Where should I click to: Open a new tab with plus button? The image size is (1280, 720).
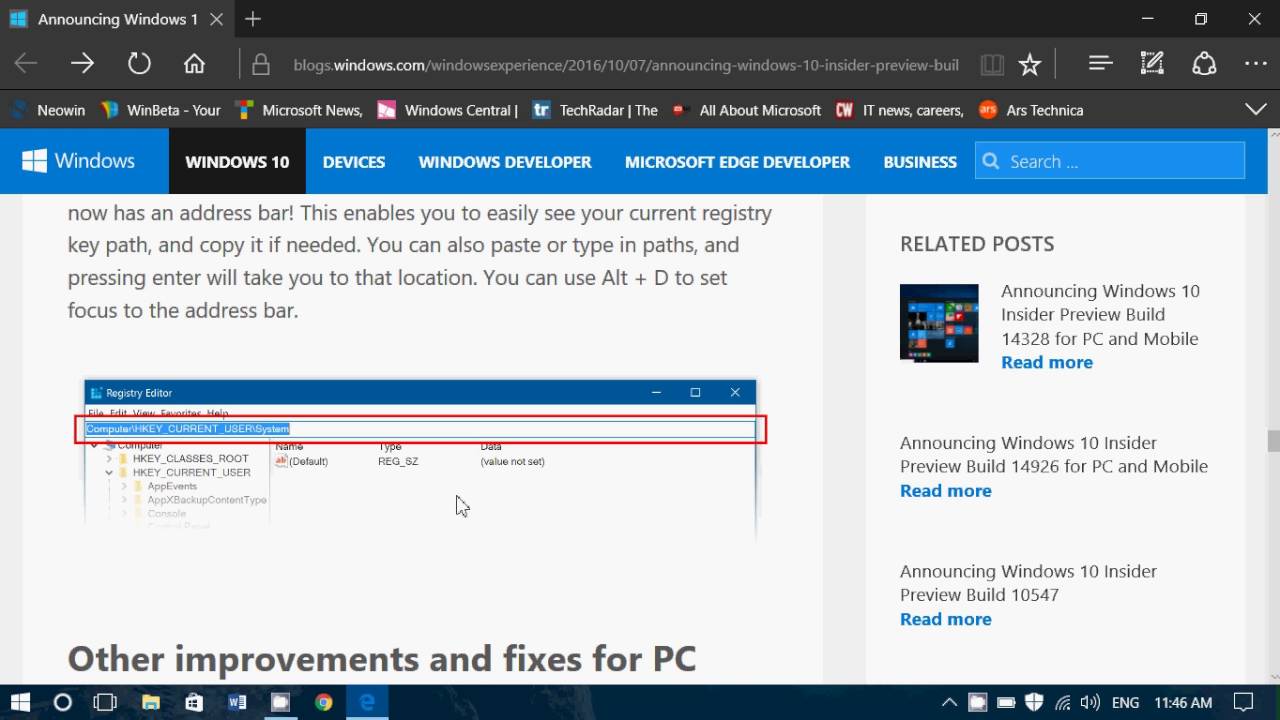pos(253,19)
